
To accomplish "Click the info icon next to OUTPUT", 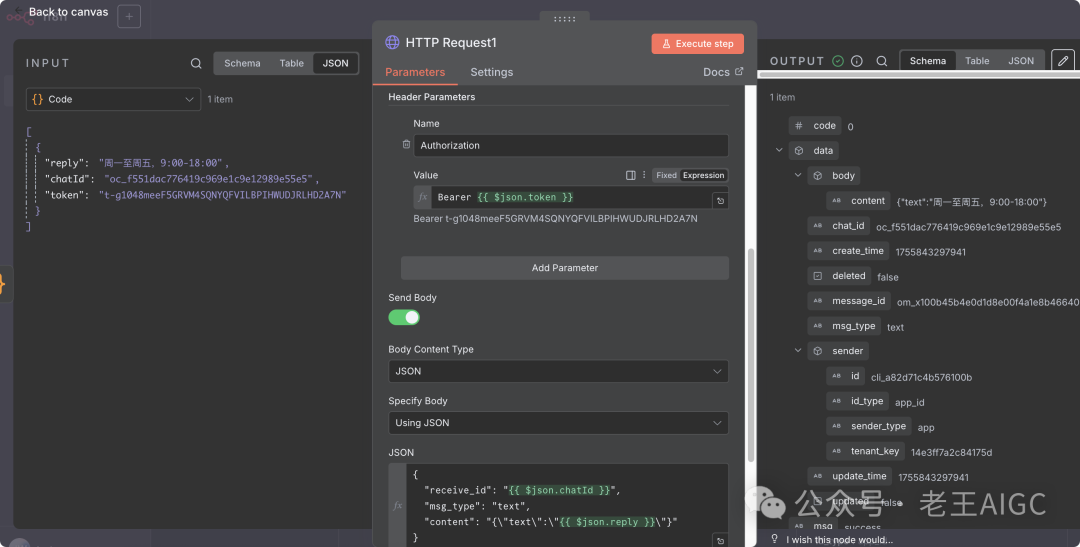I will tap(857, 61).
